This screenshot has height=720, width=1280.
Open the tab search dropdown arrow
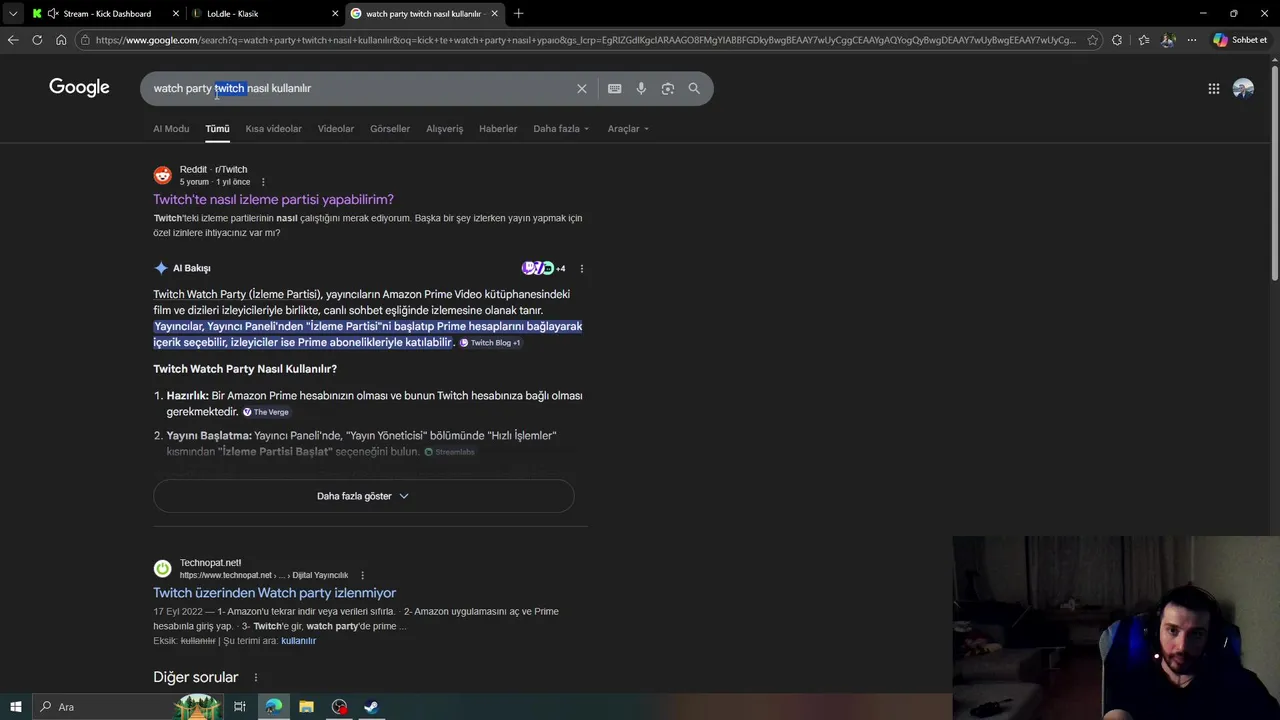pos(12,14)
